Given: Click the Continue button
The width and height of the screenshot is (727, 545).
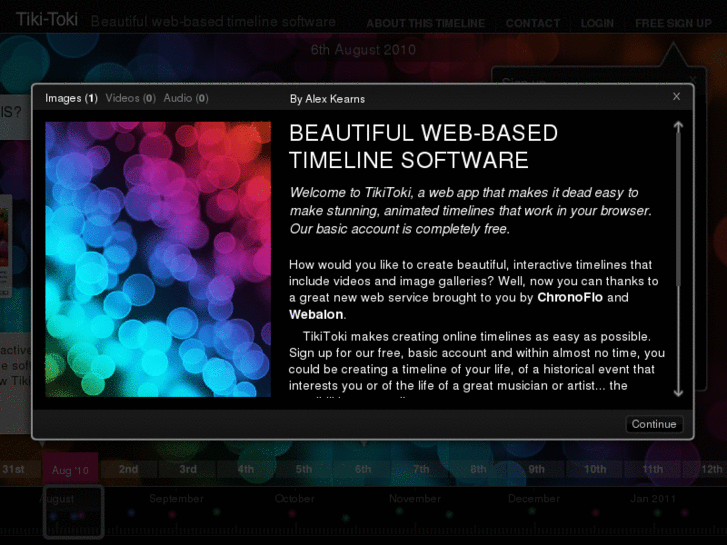Looking at the screenshot, I should pyautogui.click(x=654, y=424).
